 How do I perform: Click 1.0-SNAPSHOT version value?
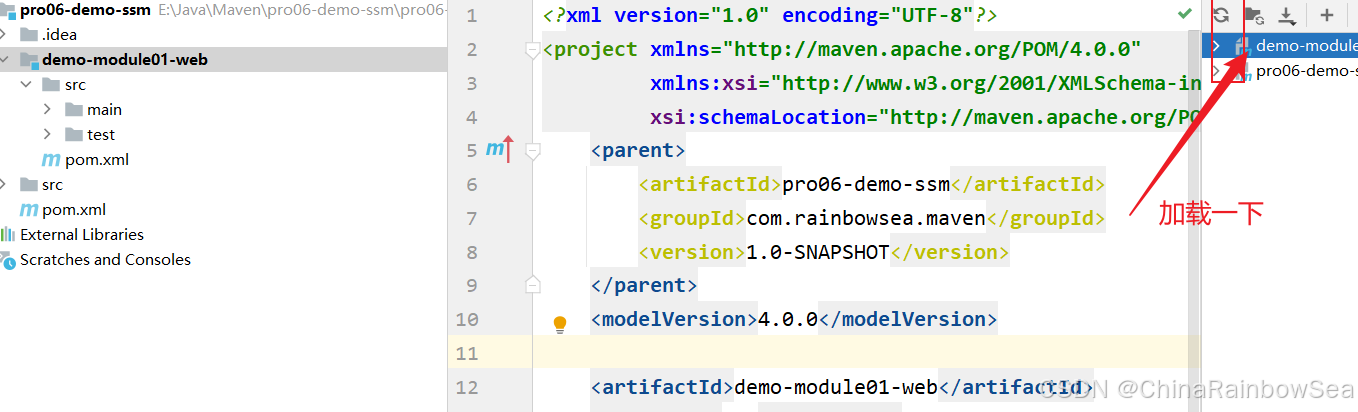click(817, 252)
